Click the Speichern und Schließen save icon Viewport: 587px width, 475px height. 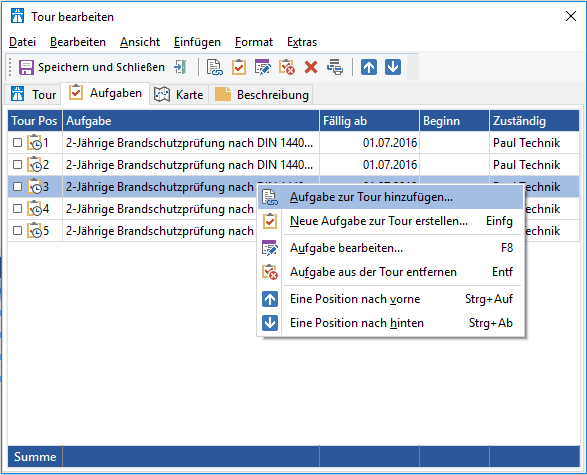(27, 67)
